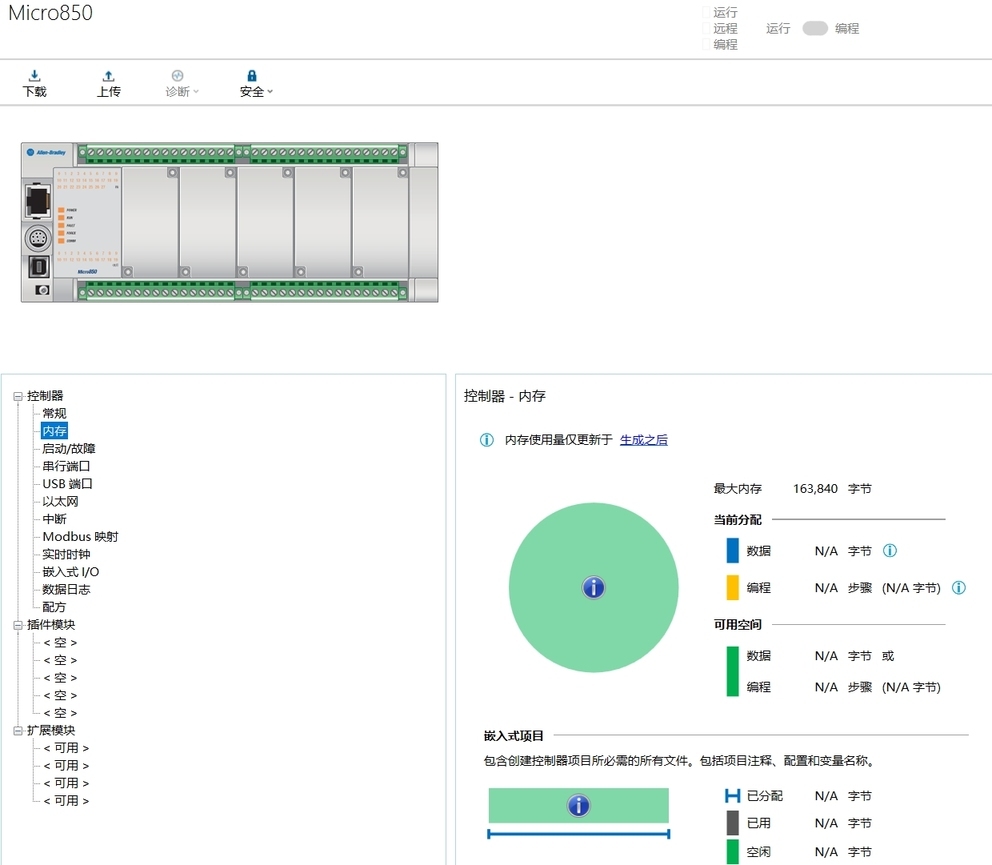Select the 扩展模块 tree label
The width and height of the screenshot is (992, 865).
click(51, 731)
